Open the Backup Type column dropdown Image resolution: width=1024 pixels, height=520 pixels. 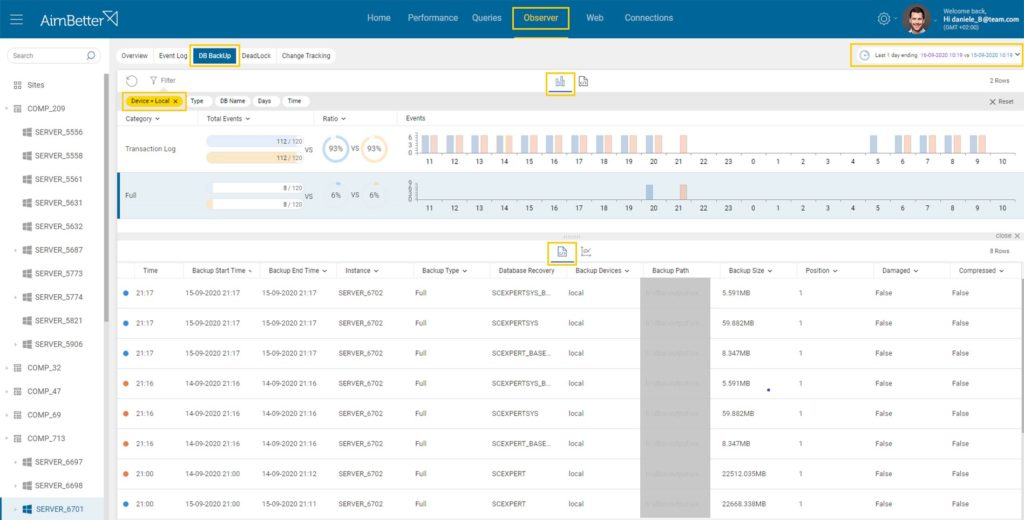coord(465,270)
